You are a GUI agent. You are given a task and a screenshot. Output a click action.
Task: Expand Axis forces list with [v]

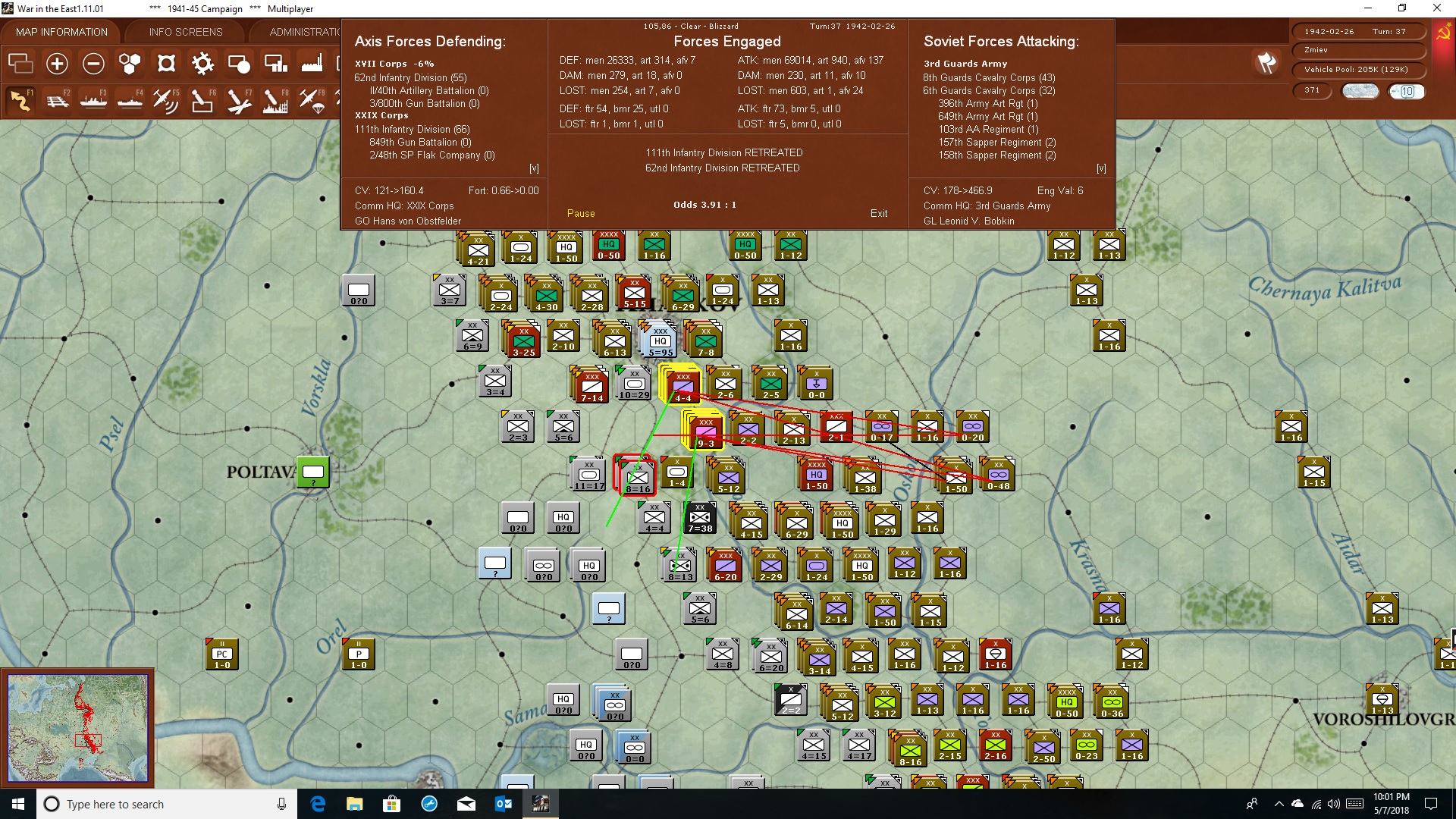(x=534, y=168)
